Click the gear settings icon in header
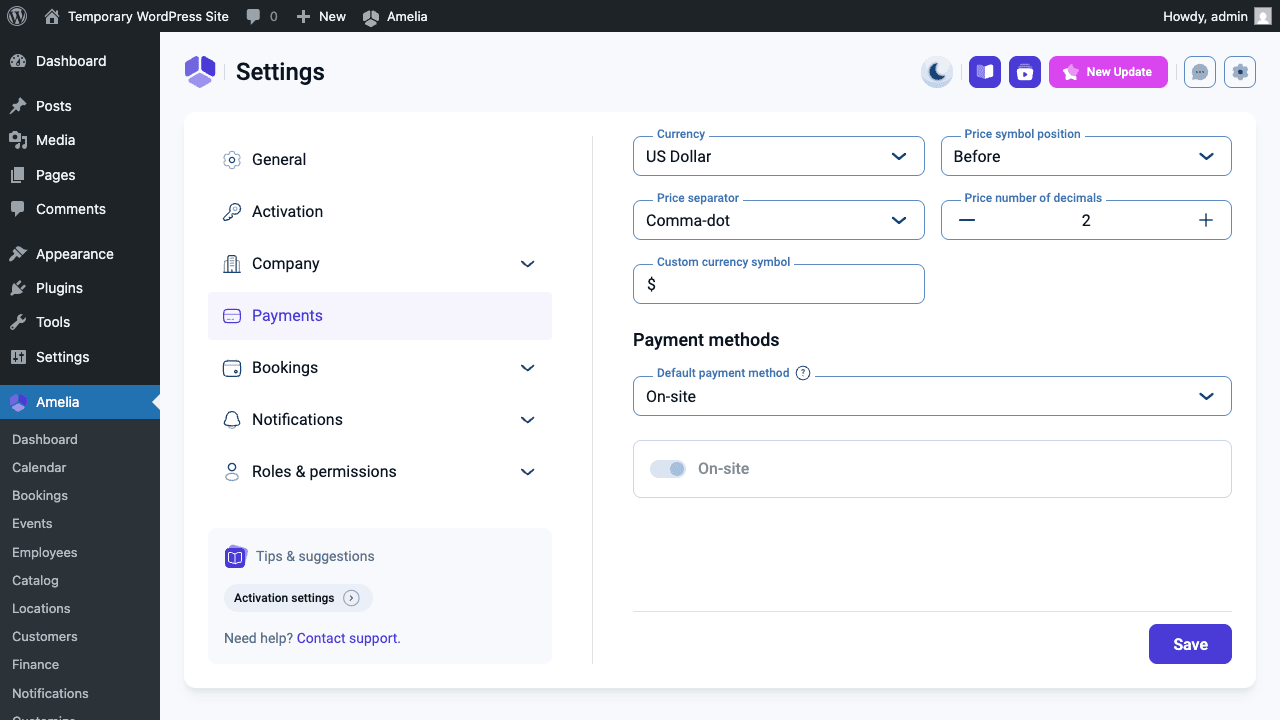1280x720 pixels. click(1240, 72)
